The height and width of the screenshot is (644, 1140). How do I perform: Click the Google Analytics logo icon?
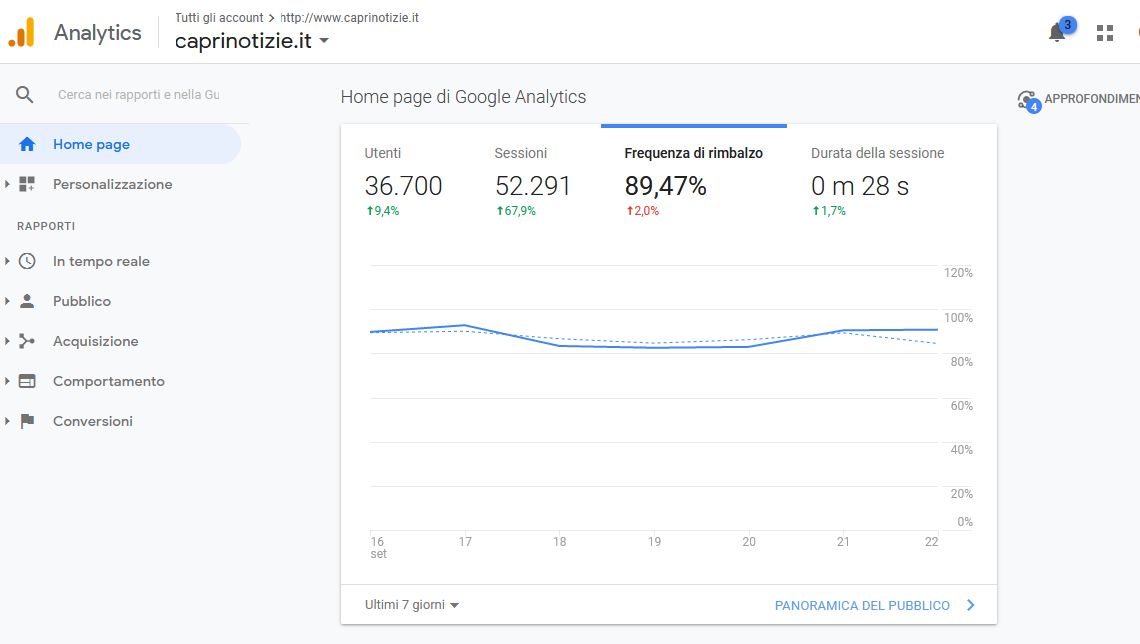pyautogui.click(x=22, y=32)
